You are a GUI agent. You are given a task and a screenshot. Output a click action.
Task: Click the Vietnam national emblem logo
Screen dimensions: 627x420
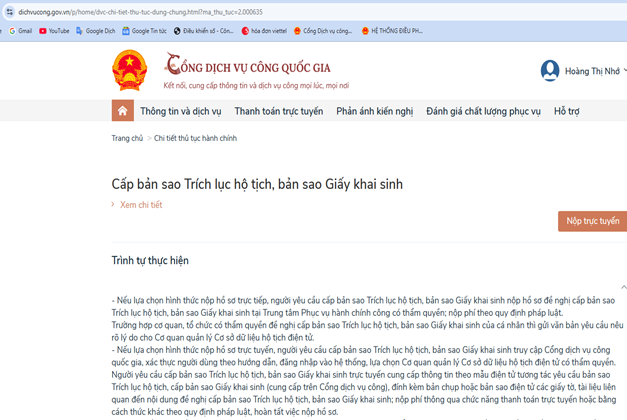[129, 70]
